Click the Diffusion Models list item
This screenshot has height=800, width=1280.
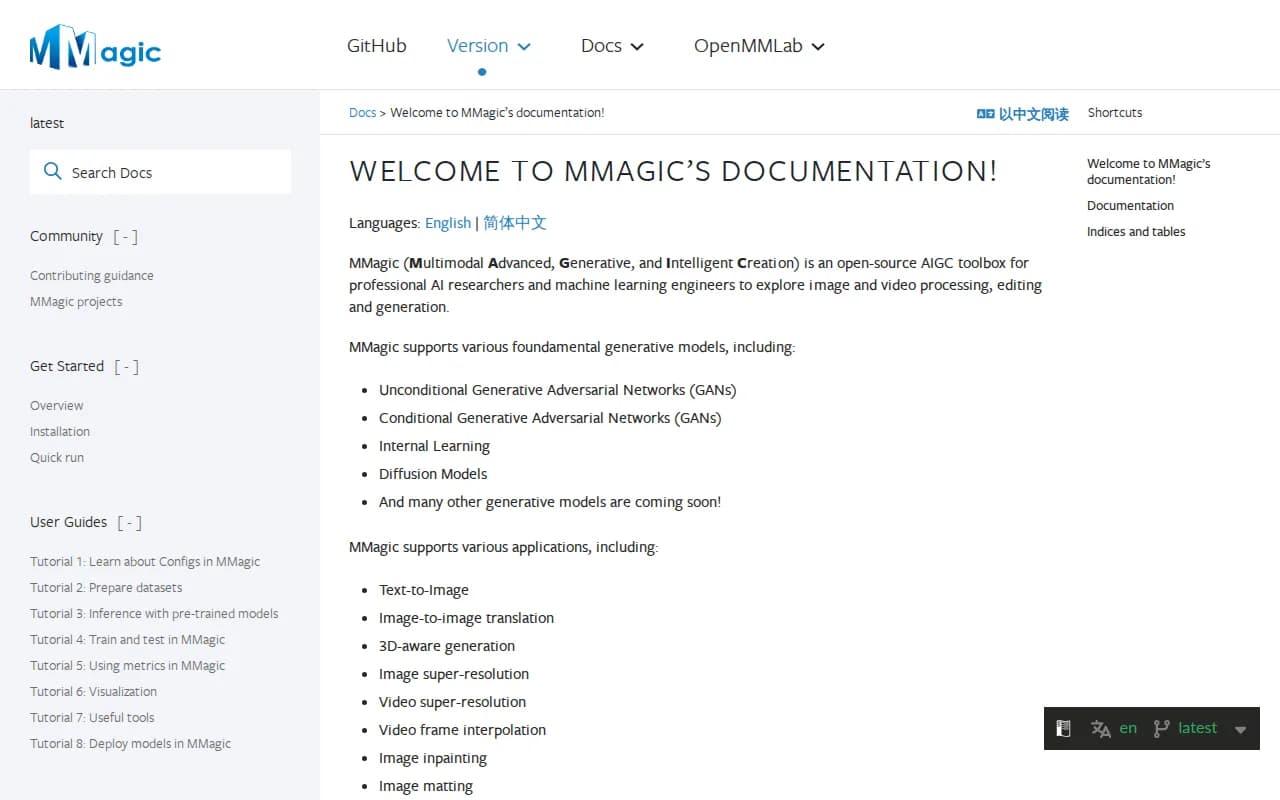pyautogui.click(x=433, y=474)
